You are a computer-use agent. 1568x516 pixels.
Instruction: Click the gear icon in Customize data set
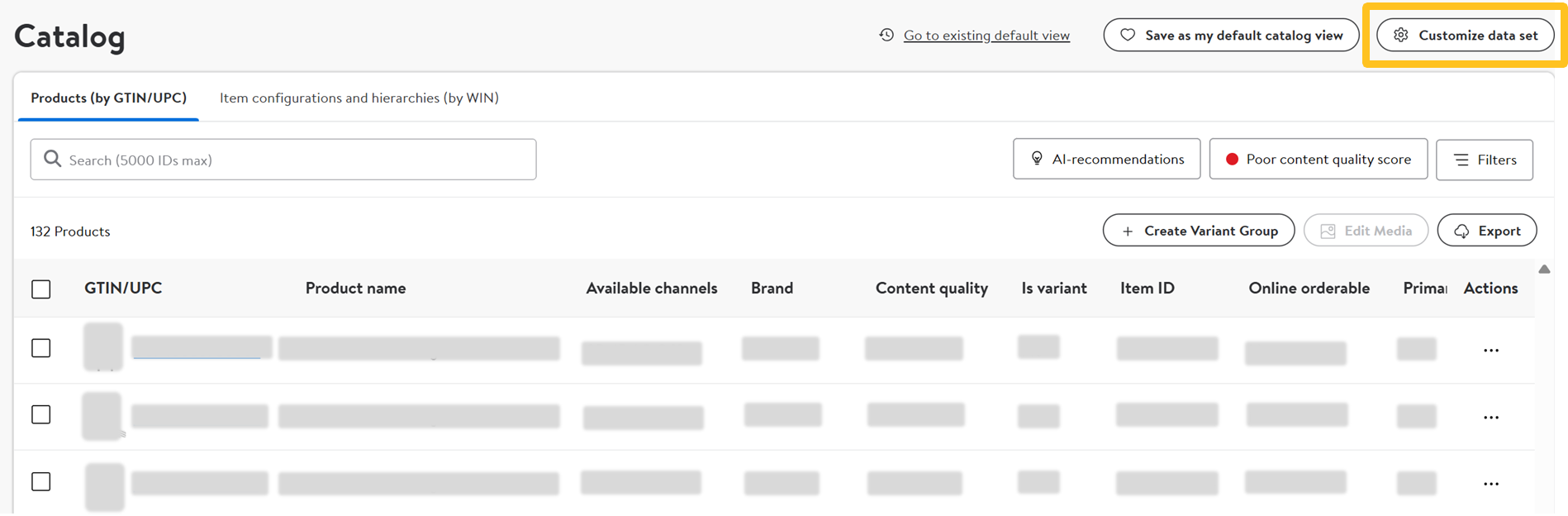coord(1400,35)
